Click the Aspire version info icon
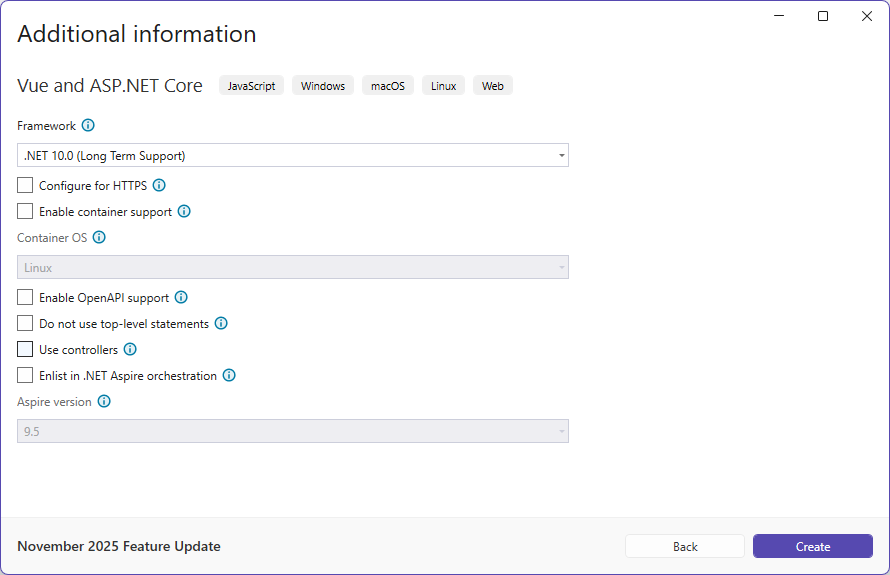 point(104,402)
